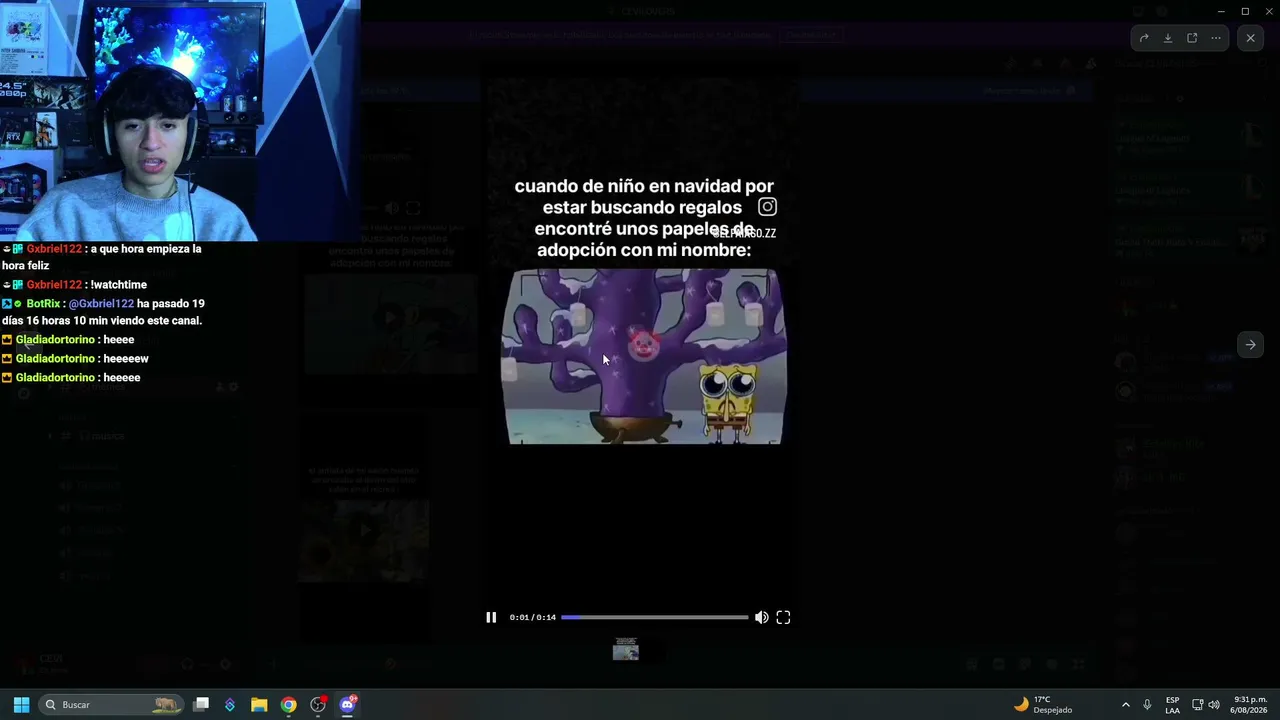Open the weather widget showing 17°C
The width and height of the screenshot is (1280, 720).
click(x=1043, y=705)
